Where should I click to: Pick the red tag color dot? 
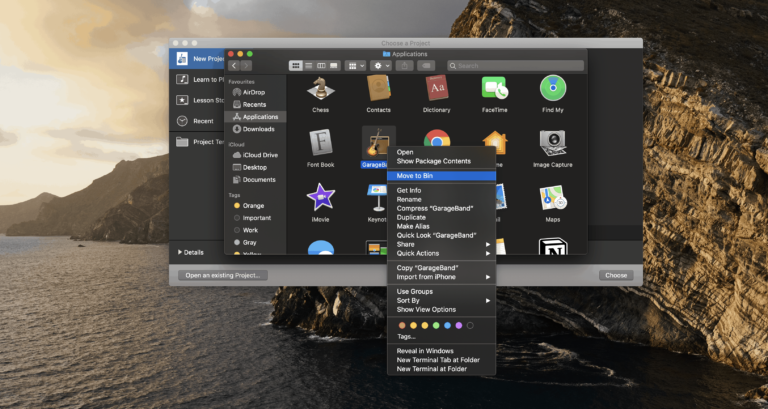click(402, 325)
